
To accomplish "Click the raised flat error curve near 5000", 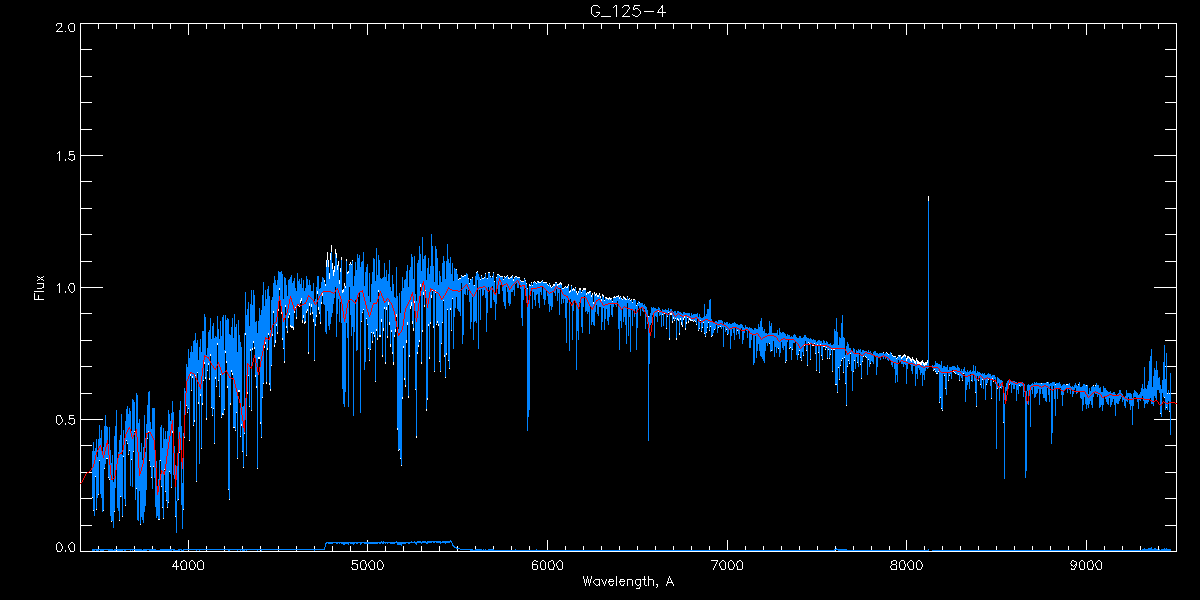I will (390, 542).
